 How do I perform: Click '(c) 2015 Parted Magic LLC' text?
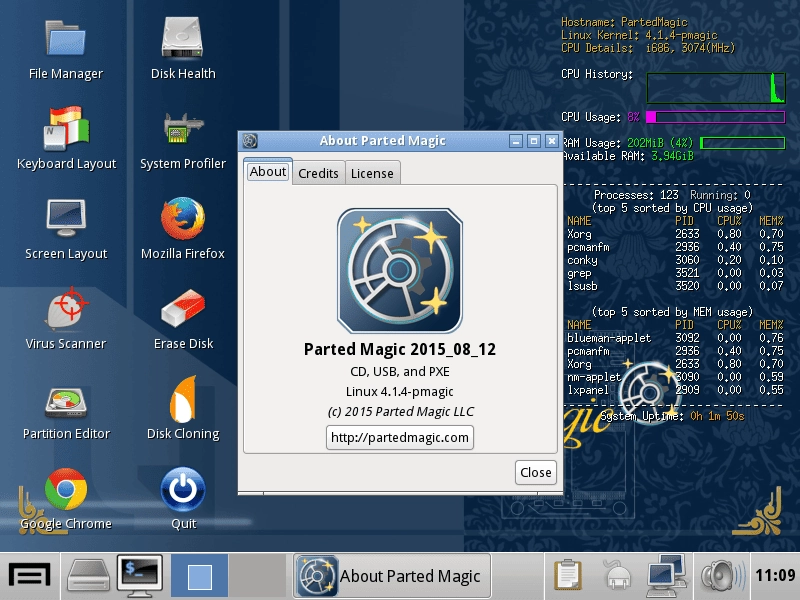401,411
